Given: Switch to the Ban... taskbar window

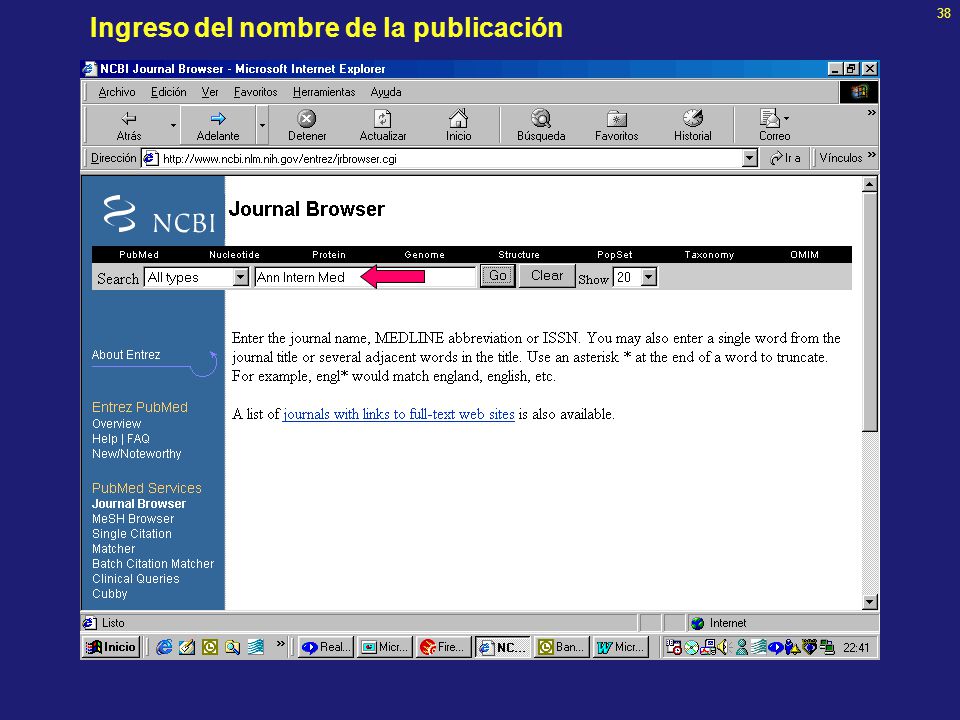Looking at the screenshot, I should tap(562, 647).
